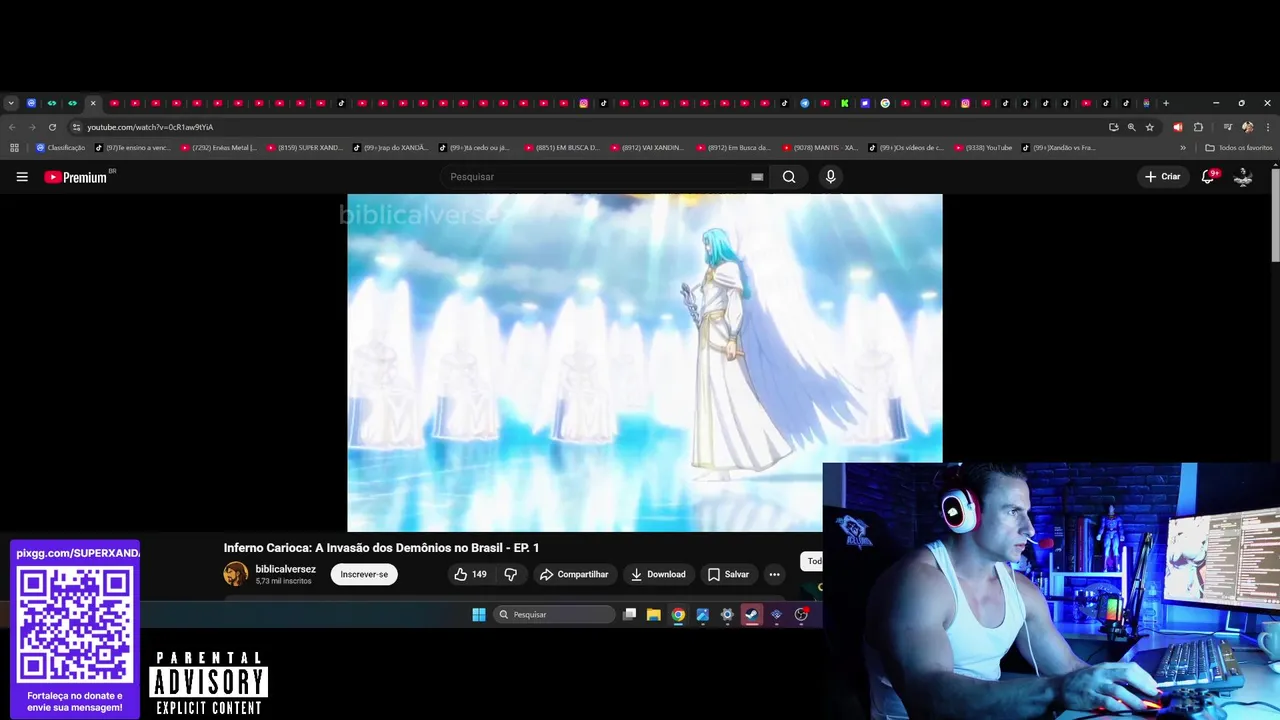Open Chrome from the Windows taskbar

678,615
